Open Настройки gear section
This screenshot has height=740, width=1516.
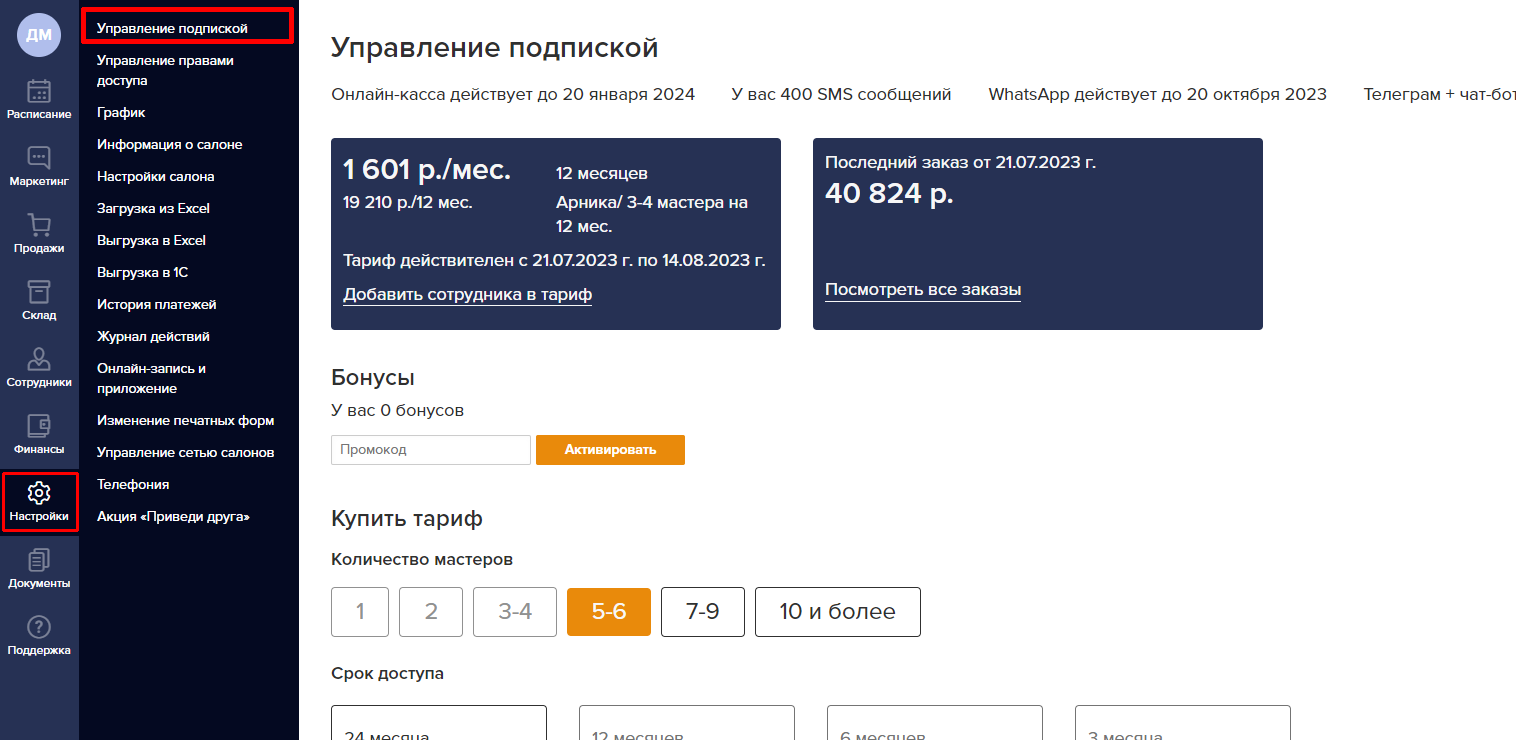[x=39, y=502]
